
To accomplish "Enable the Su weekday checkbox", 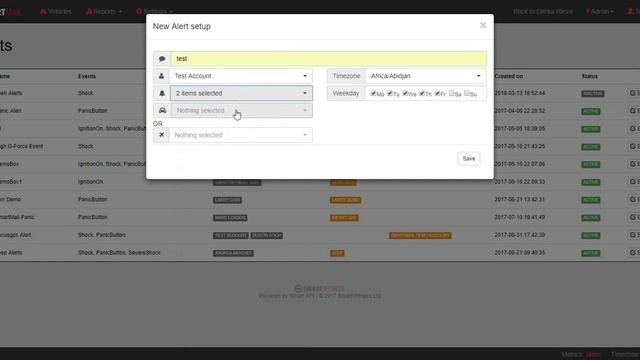I will (x=467, y=93).
